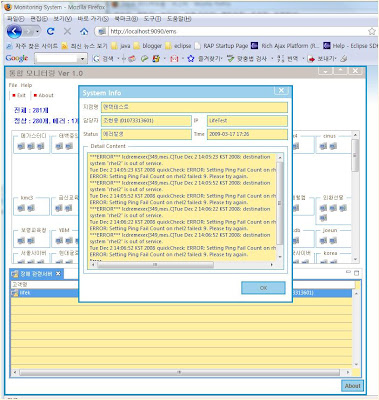Screen dimensions: 379x400
Task: Select the right server icon in kmc3 group
Action: tap(31, 208)
